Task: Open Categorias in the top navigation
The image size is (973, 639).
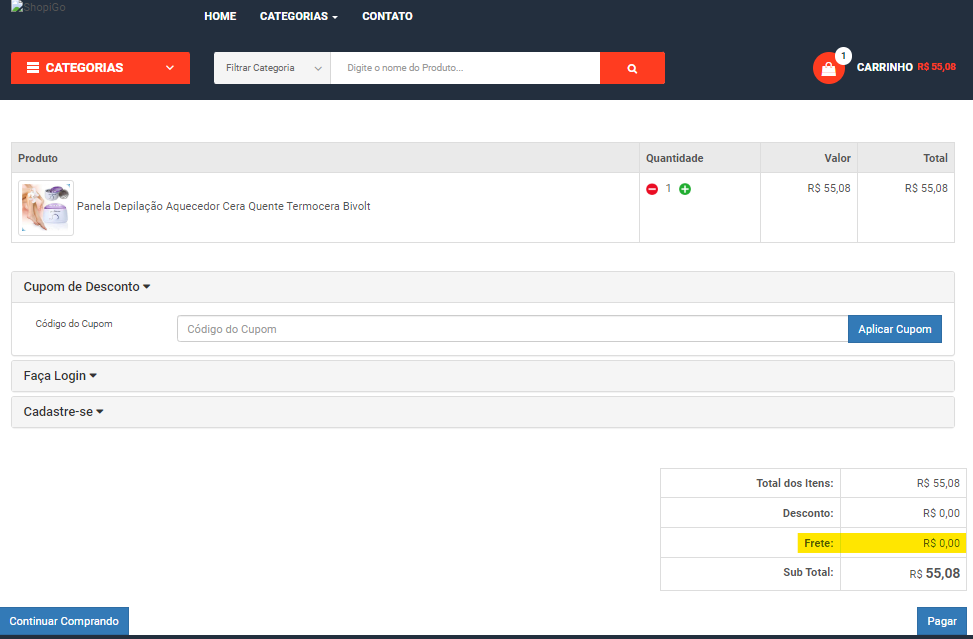Action: point(298,16)
